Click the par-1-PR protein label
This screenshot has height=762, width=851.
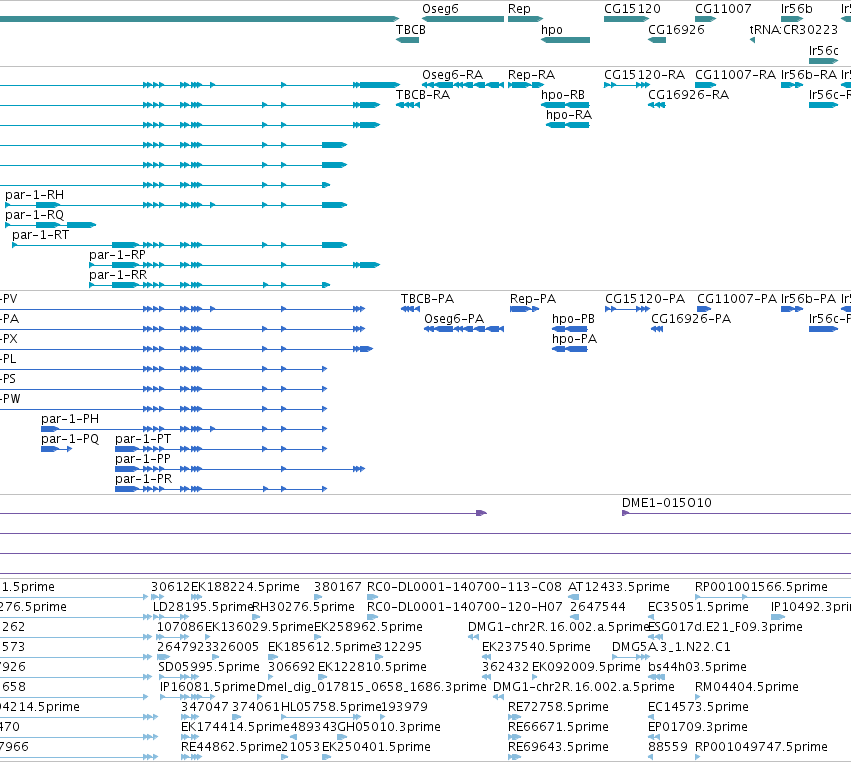143,479
